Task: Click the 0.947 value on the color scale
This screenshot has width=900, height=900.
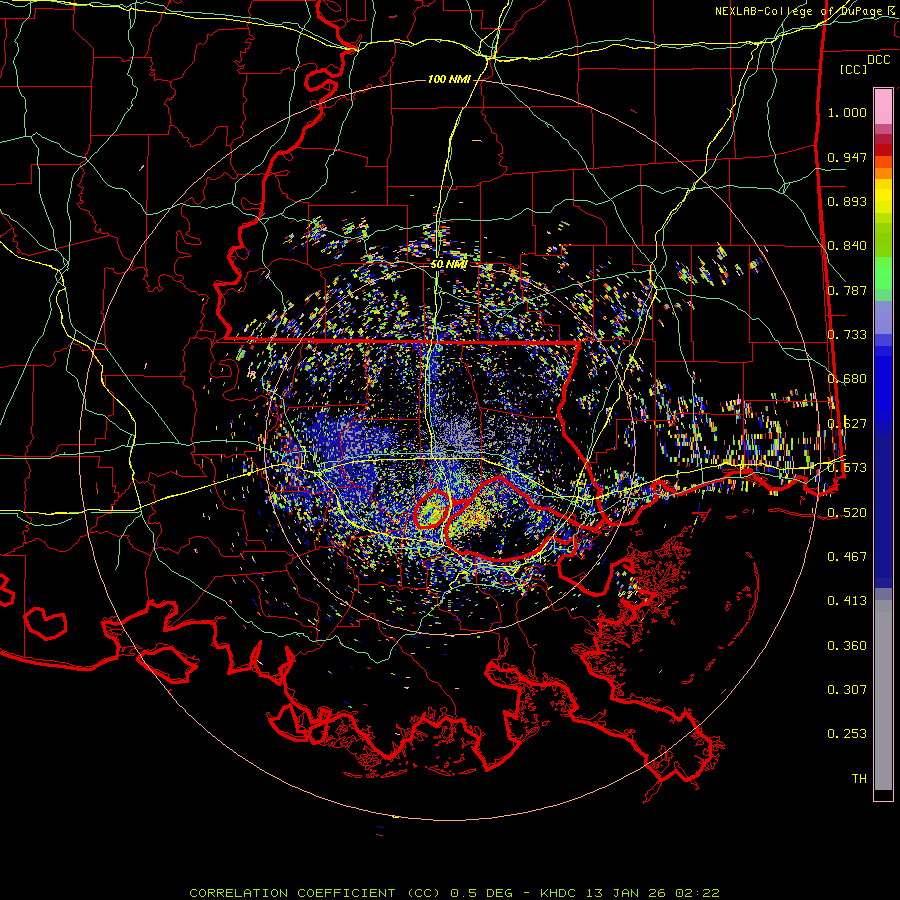Action: tap(847, 157)
